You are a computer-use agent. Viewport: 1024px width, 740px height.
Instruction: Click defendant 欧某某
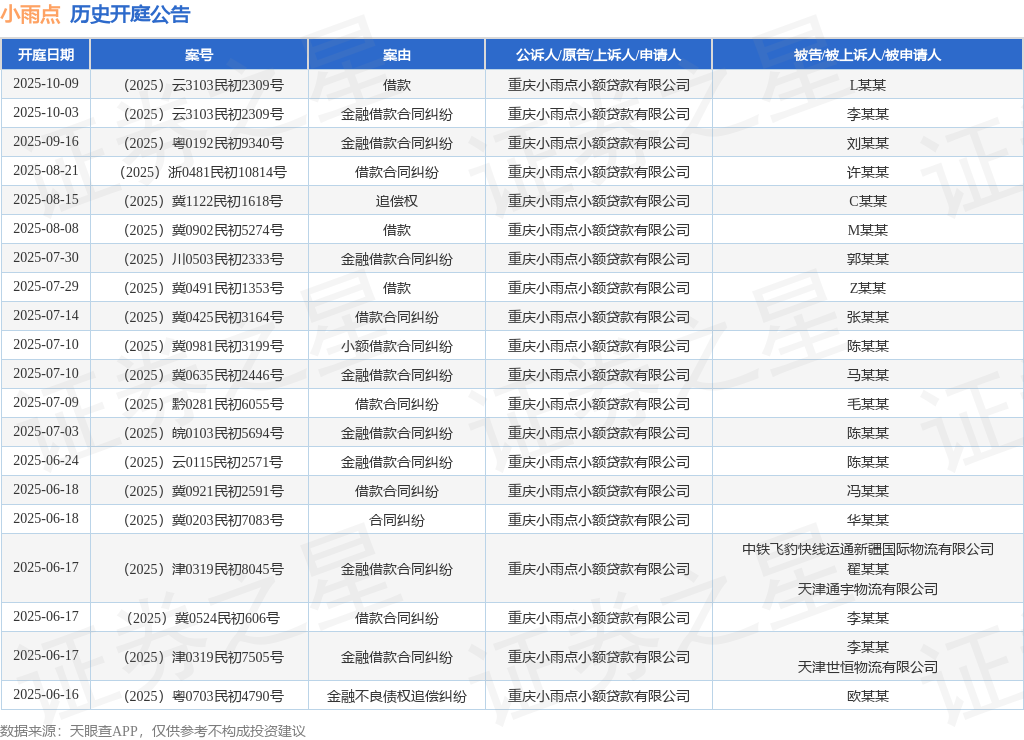(867, 696)
